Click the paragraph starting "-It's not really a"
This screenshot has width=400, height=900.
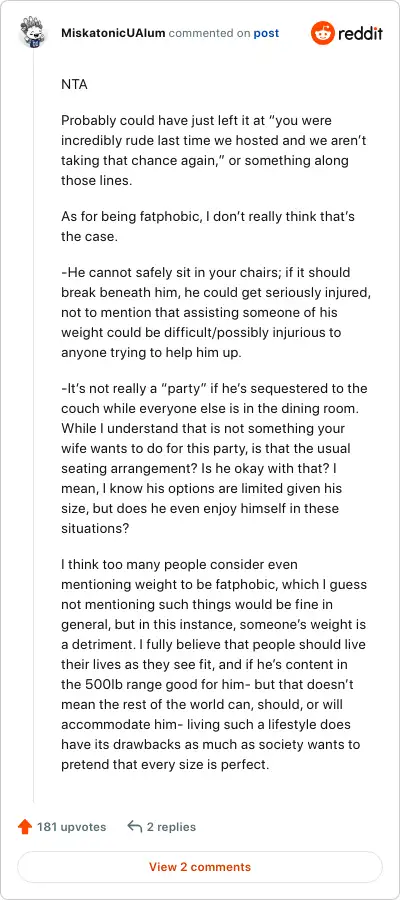coord(214,459)
